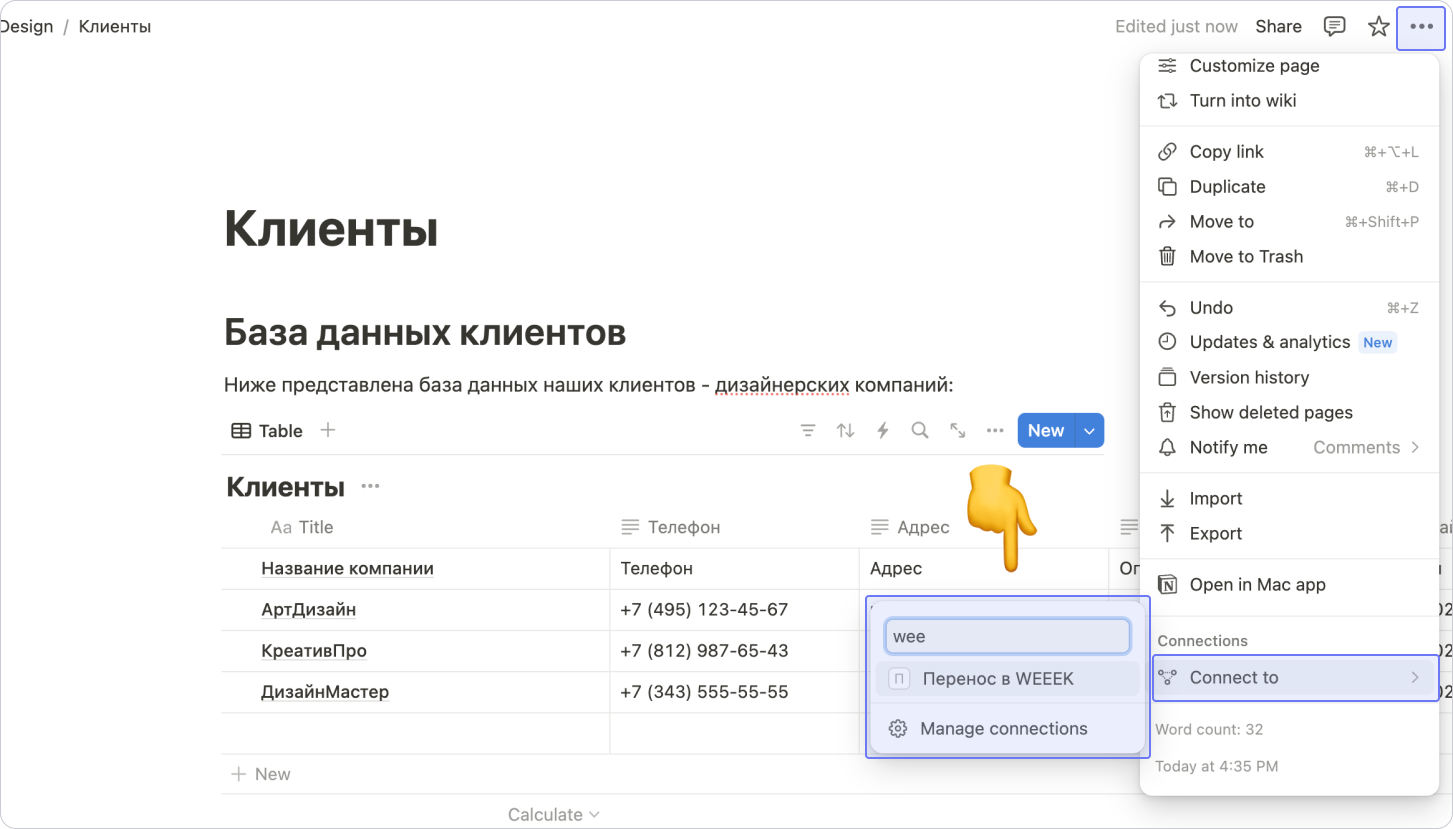Star this page as favorite
Viewport: 1453px width, 829px height.
pyautogui.click(x=1379, y=27)
